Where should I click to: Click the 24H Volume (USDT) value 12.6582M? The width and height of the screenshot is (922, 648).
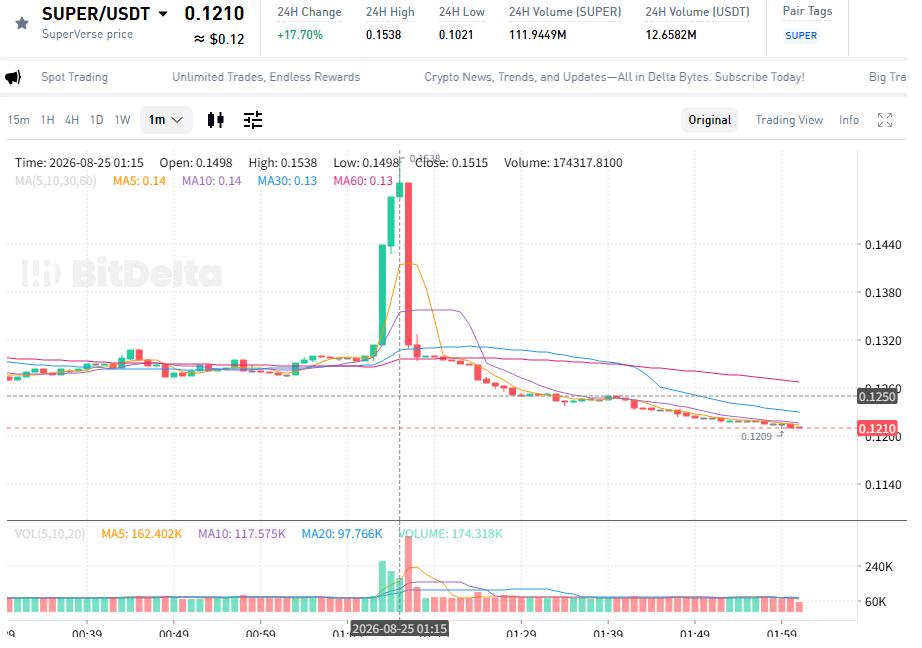(x=671, y=35)
